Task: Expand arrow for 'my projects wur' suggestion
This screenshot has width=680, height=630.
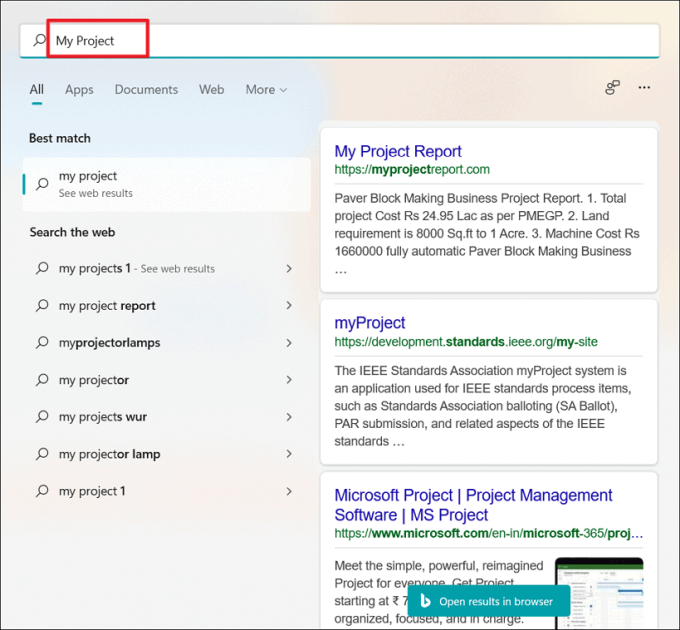Action: tap(289, 417)
